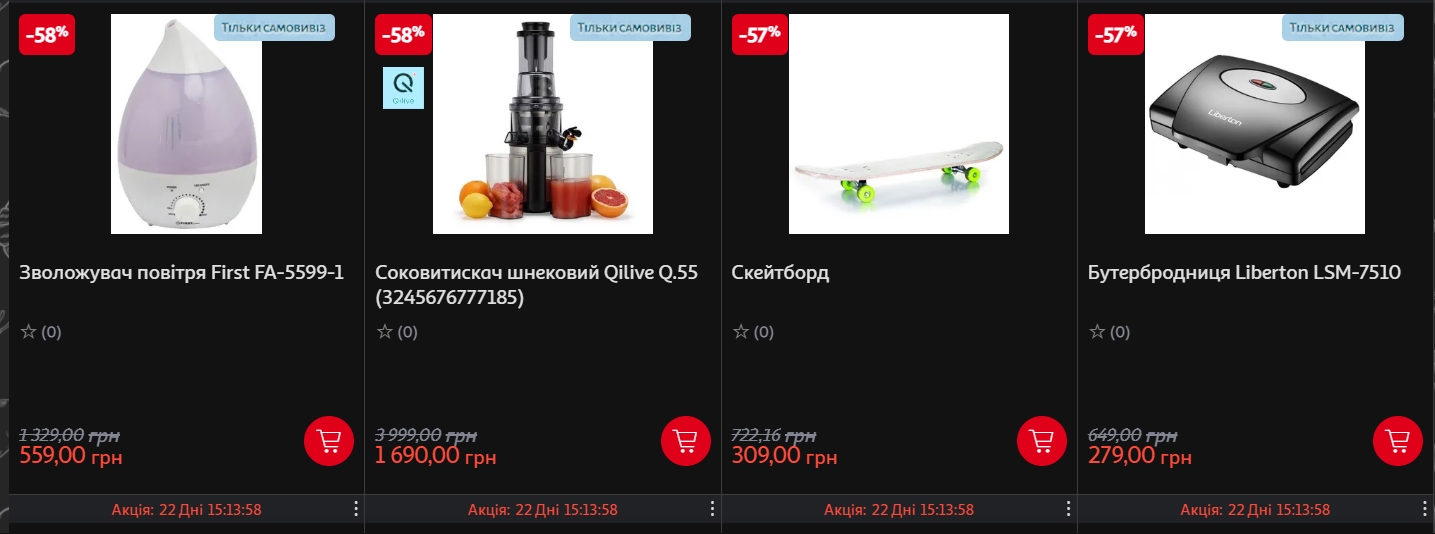Click the rating star under skateboard
The width and height of the screenshot is (1435, 534).
(x=740, y=332)
